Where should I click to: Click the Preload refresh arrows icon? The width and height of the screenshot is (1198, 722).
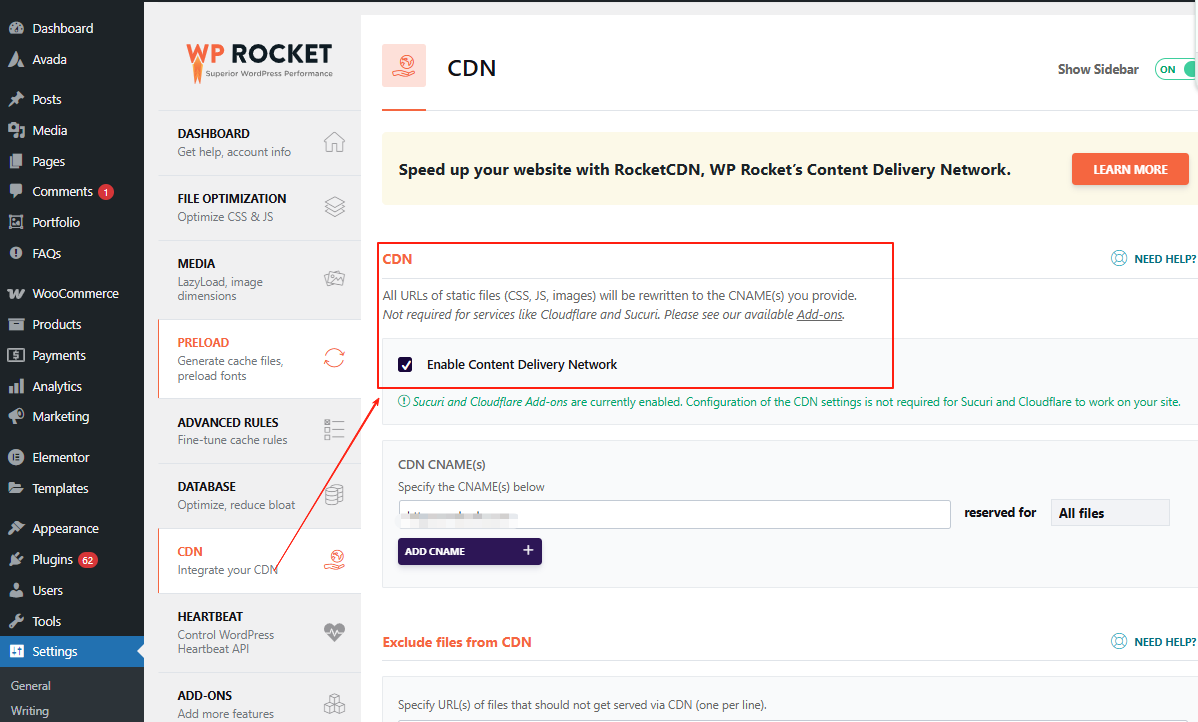[334, 358]
